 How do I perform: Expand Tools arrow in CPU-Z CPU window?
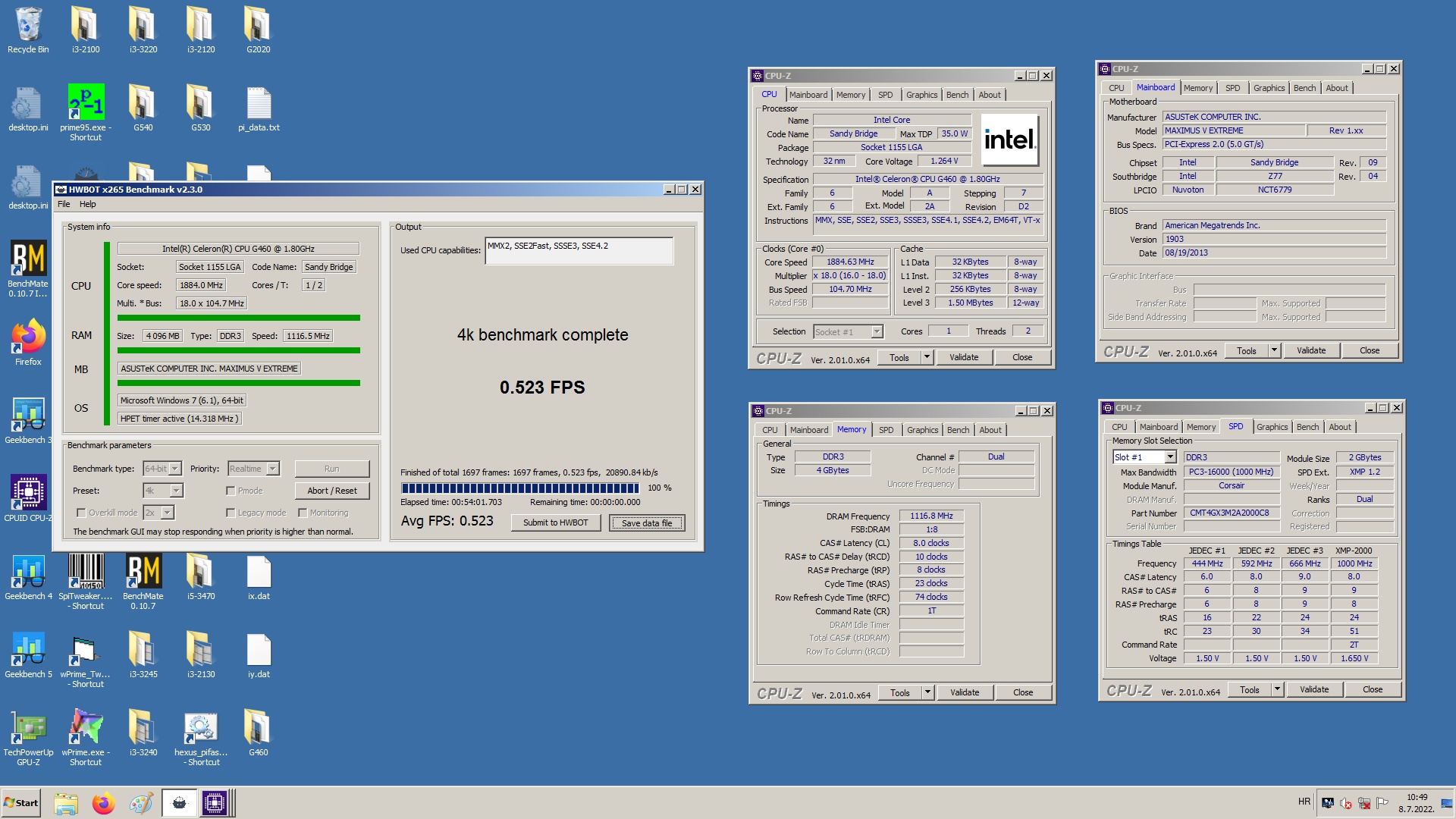click(927, 357)
